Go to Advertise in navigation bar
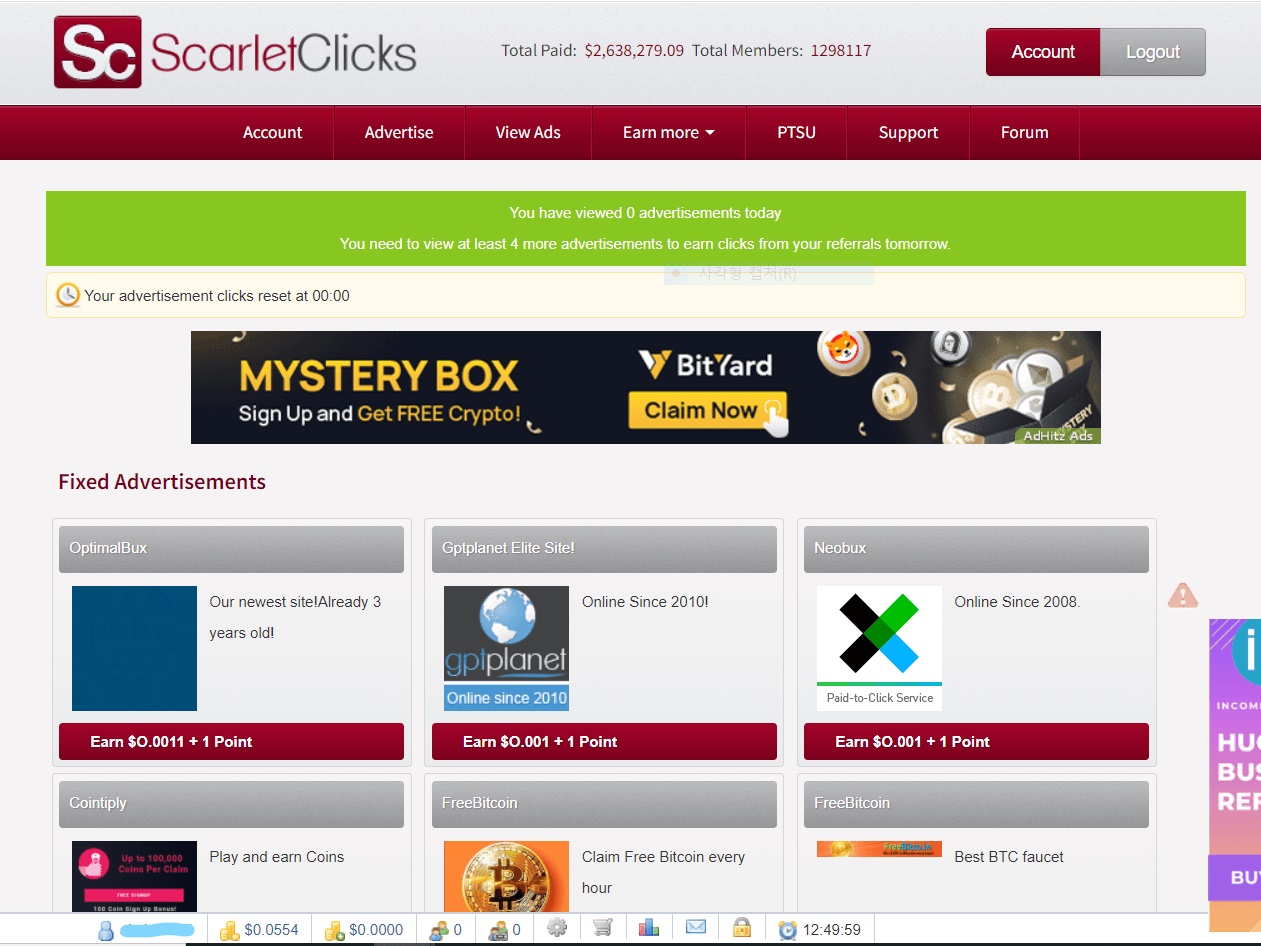 [399, 133]
